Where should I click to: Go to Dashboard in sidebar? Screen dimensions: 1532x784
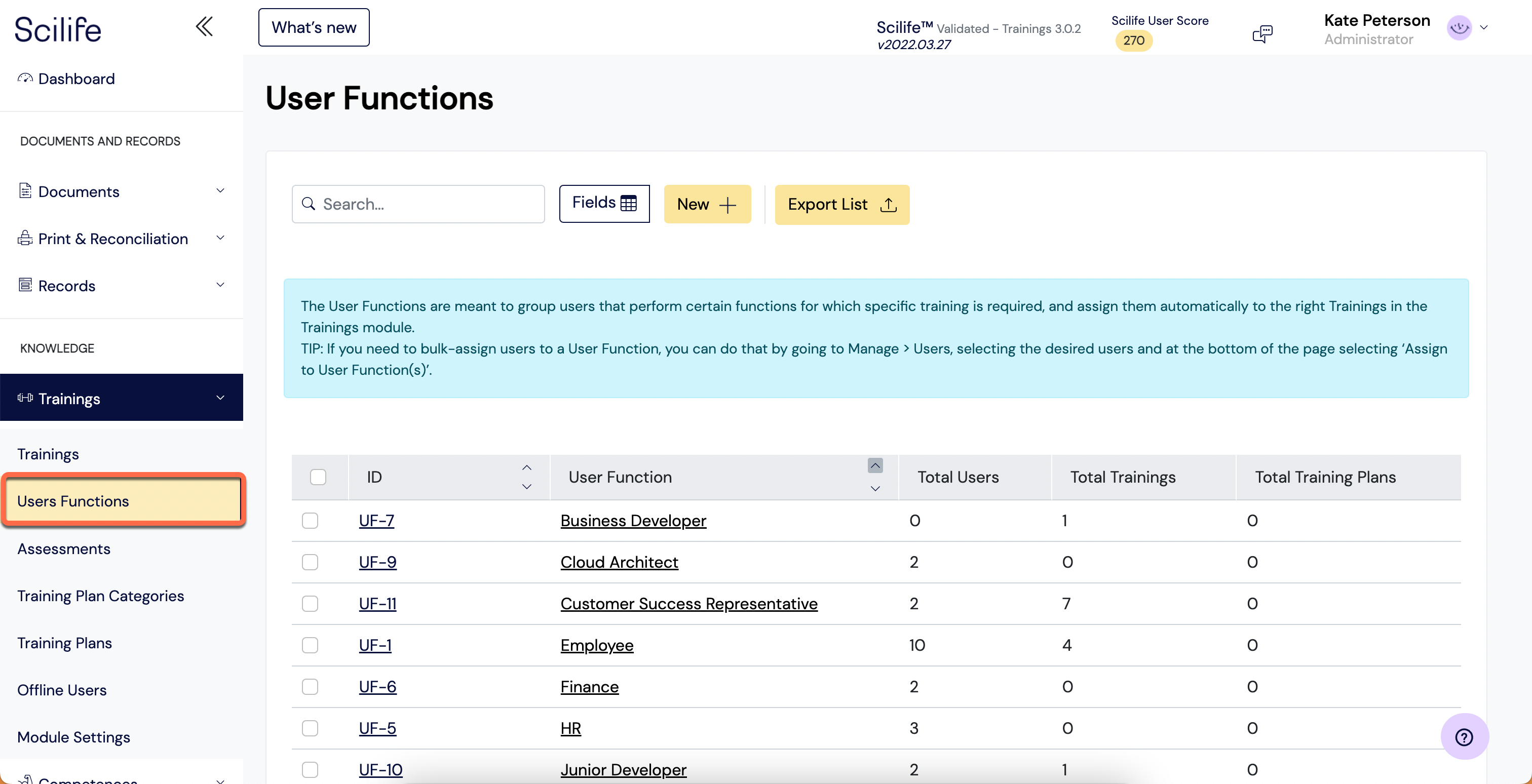click(x=76, y=79)
